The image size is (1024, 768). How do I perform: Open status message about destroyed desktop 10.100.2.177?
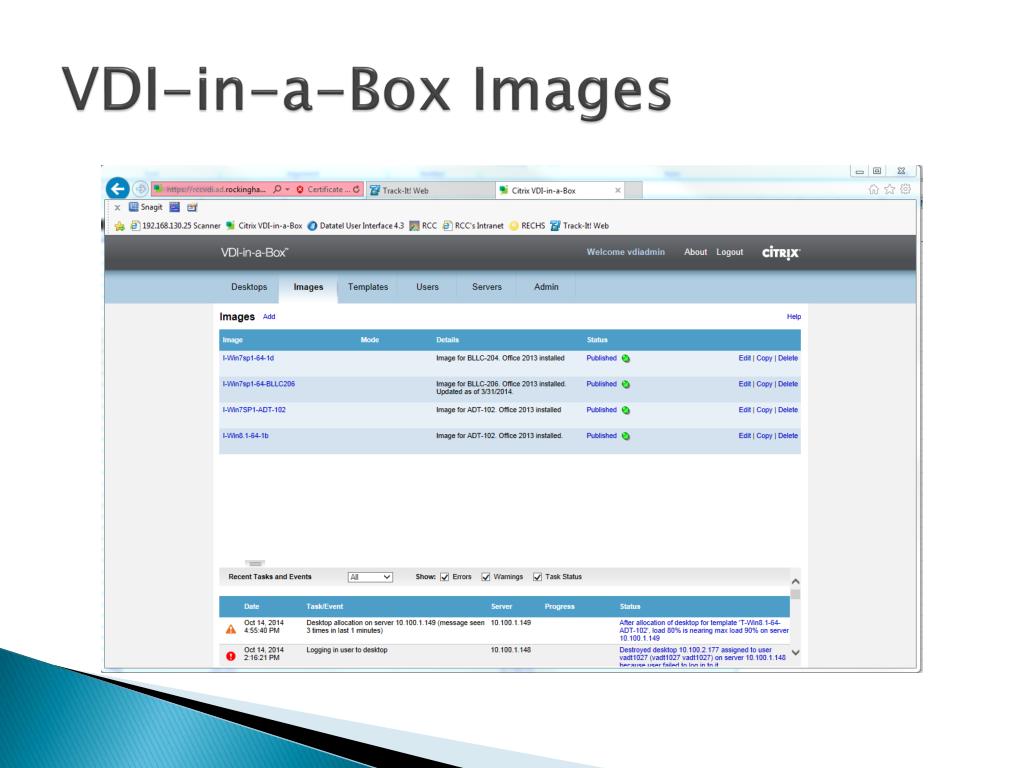703,658
